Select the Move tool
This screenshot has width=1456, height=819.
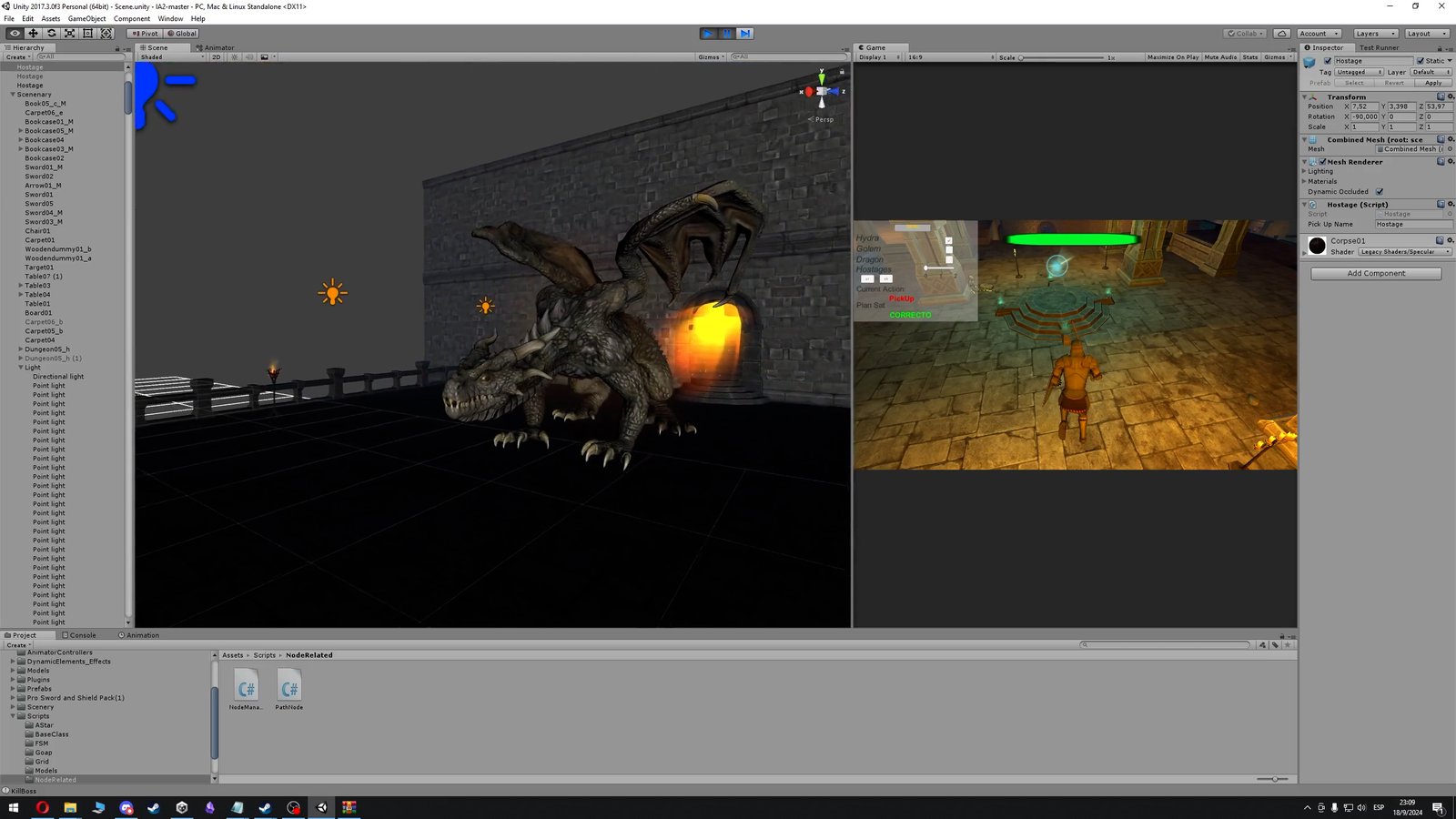pos(34,34)
